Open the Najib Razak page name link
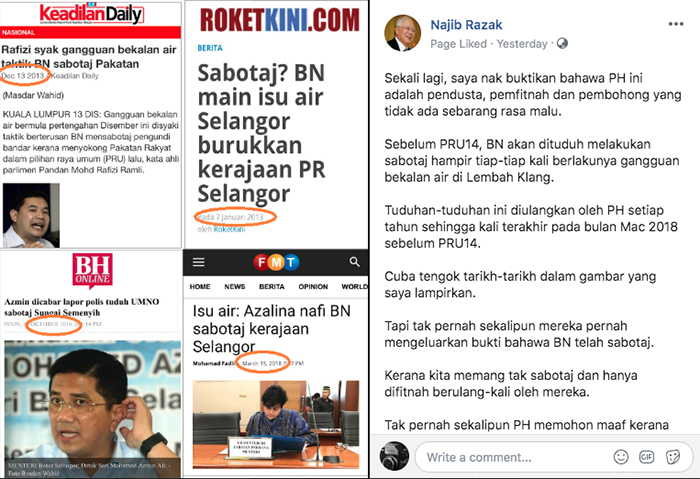 click(x=466, y=25)
